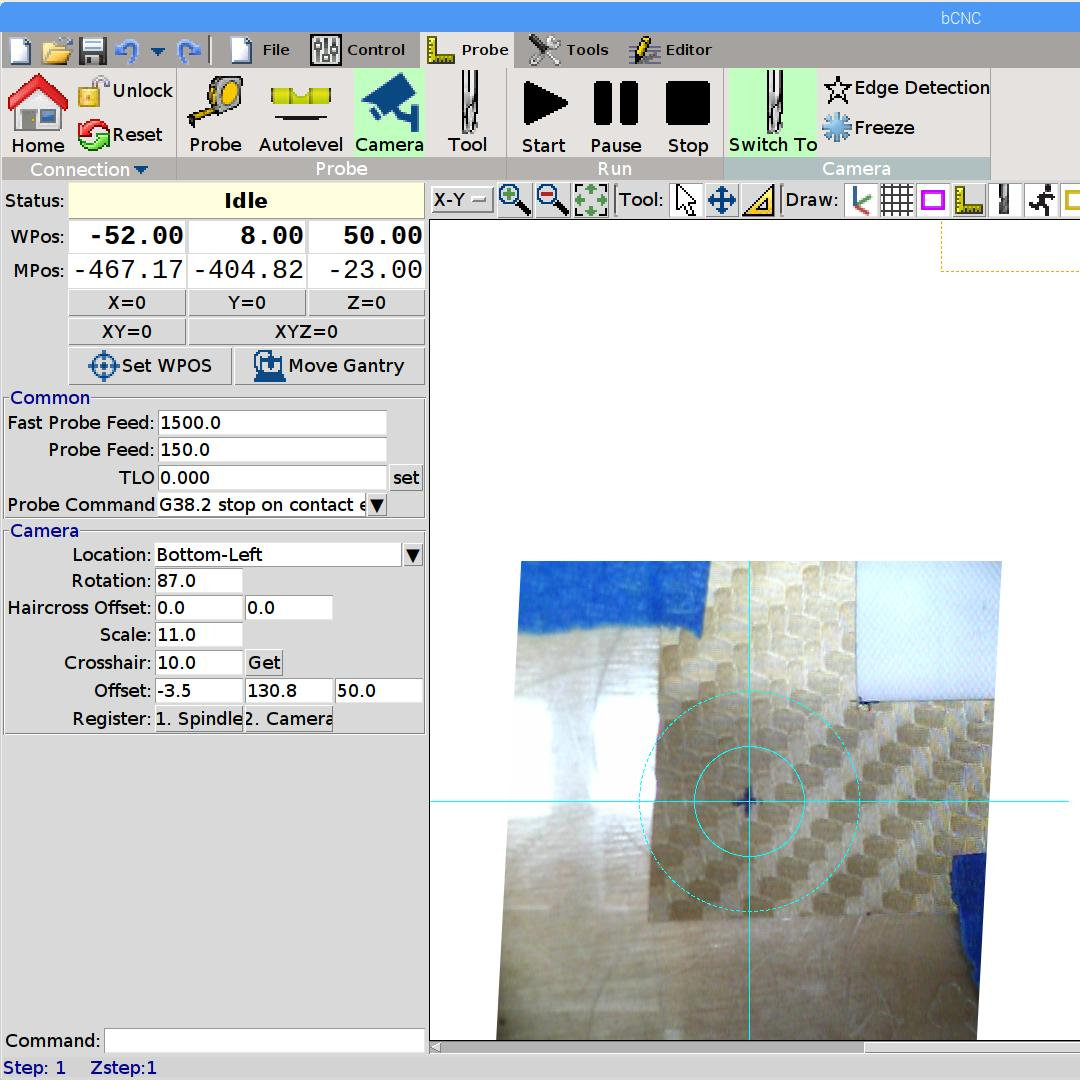Viewport: 1080px width, 1080px height.
Task: Click the horizontal canvas scrollbar
Action: (x=650, y=1047)
